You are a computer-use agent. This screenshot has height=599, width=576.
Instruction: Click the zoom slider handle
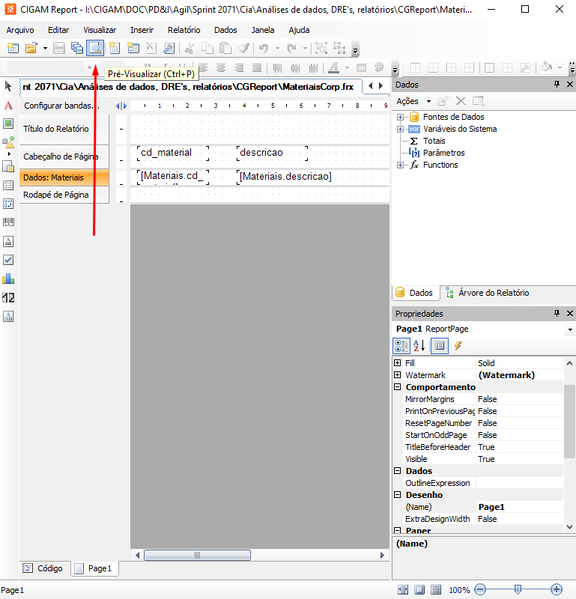pos(518,589)
